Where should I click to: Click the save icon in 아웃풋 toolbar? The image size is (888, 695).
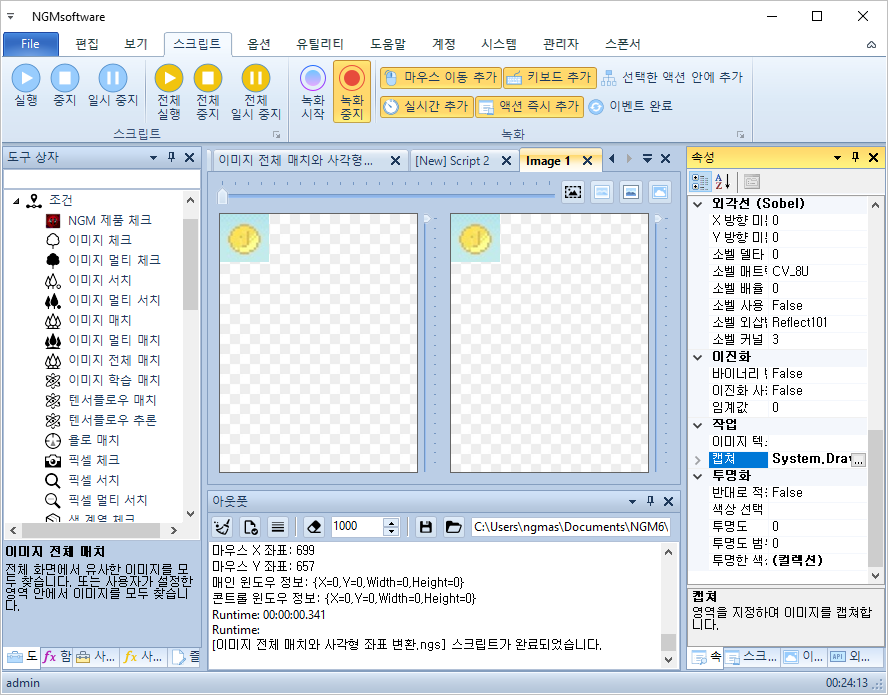click(426, 527)
